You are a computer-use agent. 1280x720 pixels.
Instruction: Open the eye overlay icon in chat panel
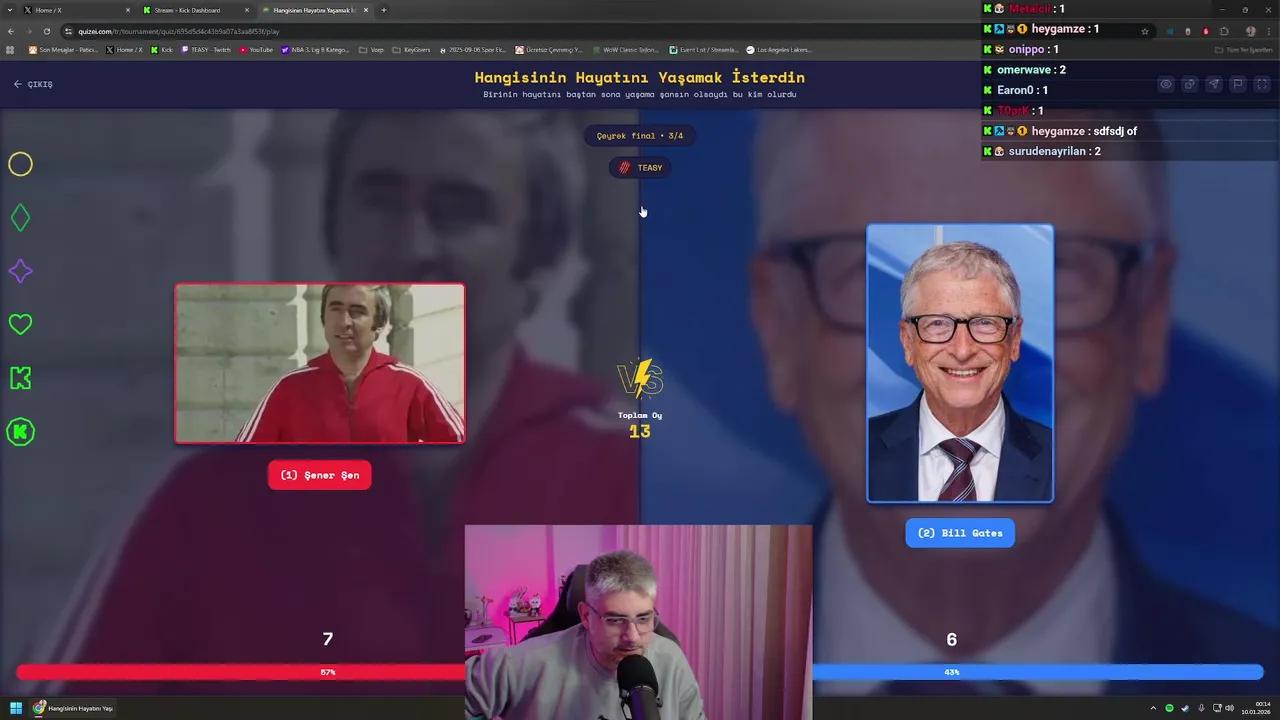tap(1166, 84)
